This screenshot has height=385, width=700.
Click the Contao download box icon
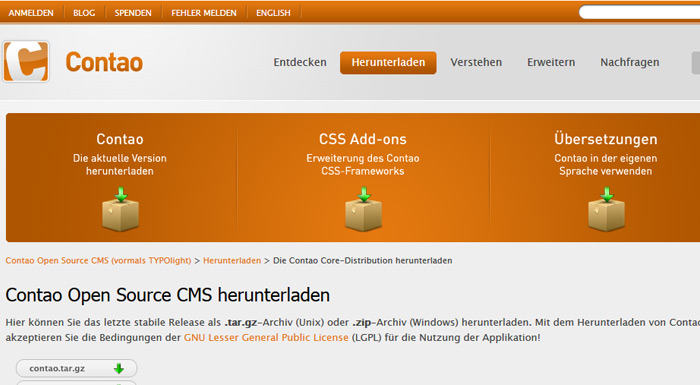coord(120,209)
